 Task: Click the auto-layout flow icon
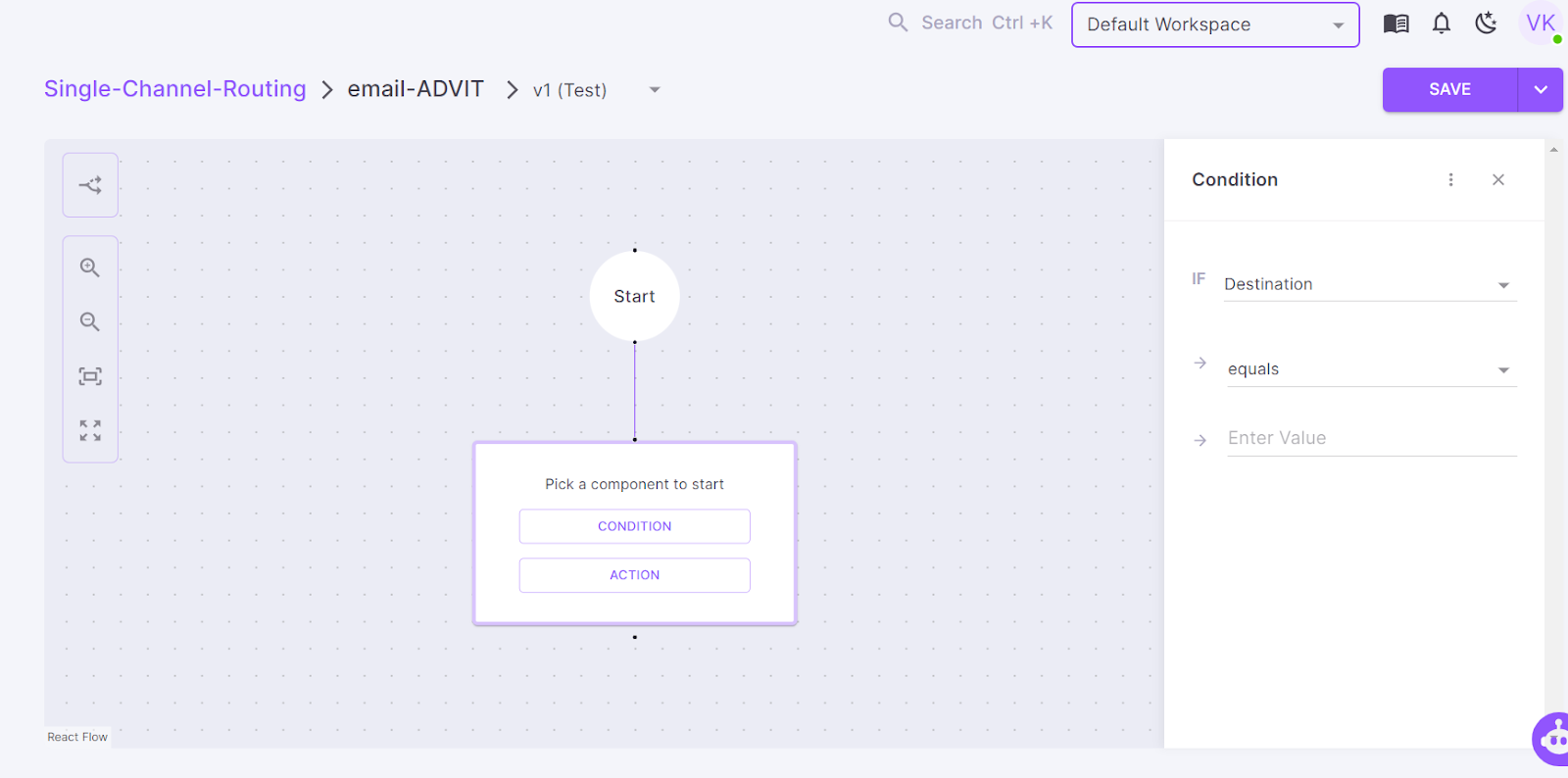click(90, 185)
